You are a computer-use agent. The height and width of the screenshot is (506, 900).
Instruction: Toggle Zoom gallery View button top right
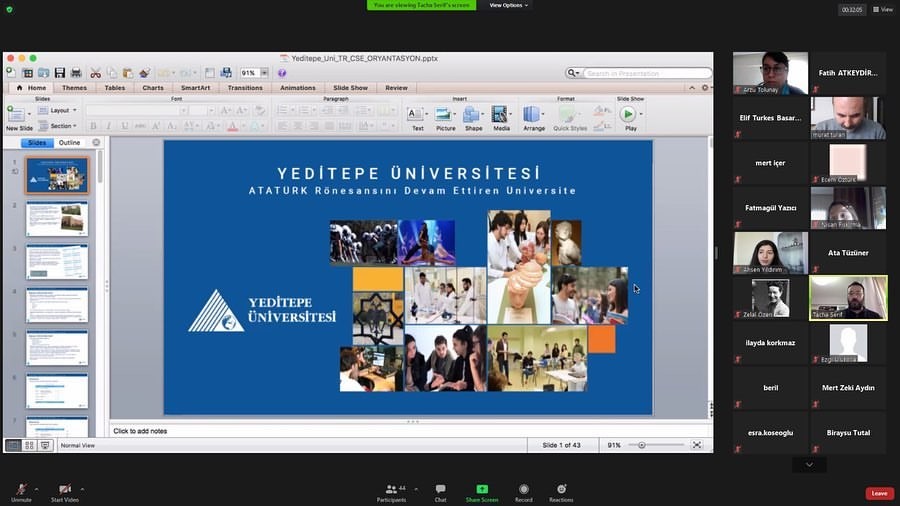click(x=883, y=9)
